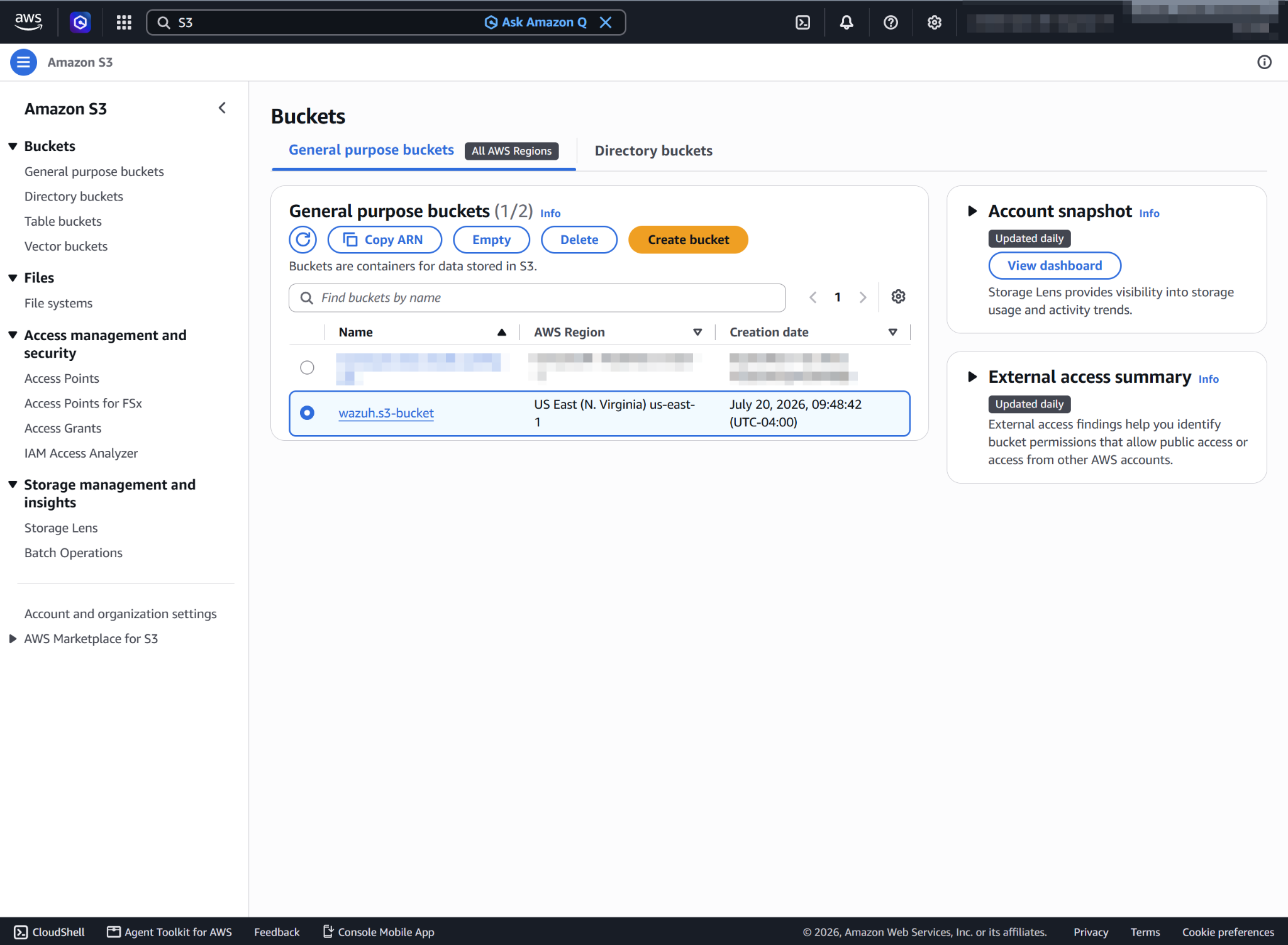This screenshot has width=1288, height=945.
Task: Open the services grid menu icon
Action: [x=124, y=23]
